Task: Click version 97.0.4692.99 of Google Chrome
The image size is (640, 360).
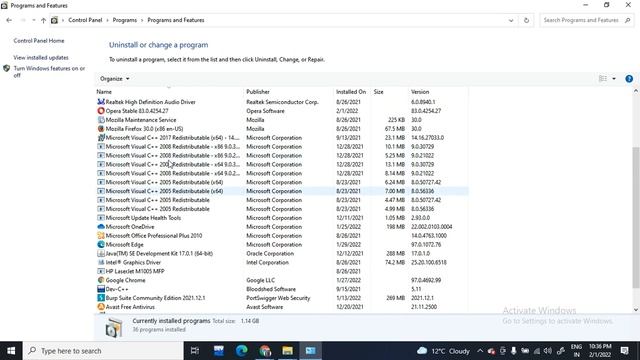Action: pyautogui.click(x=426, y=280)
